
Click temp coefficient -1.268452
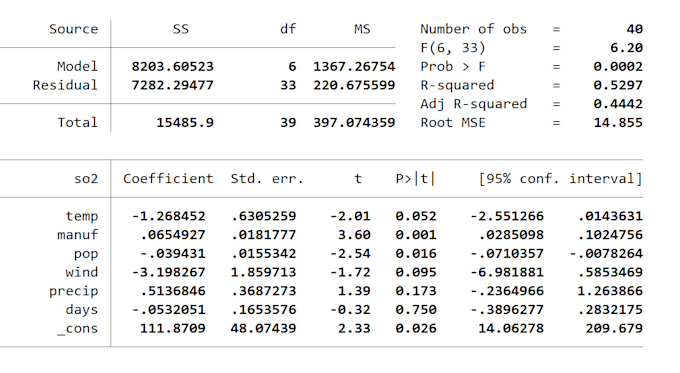169,216
